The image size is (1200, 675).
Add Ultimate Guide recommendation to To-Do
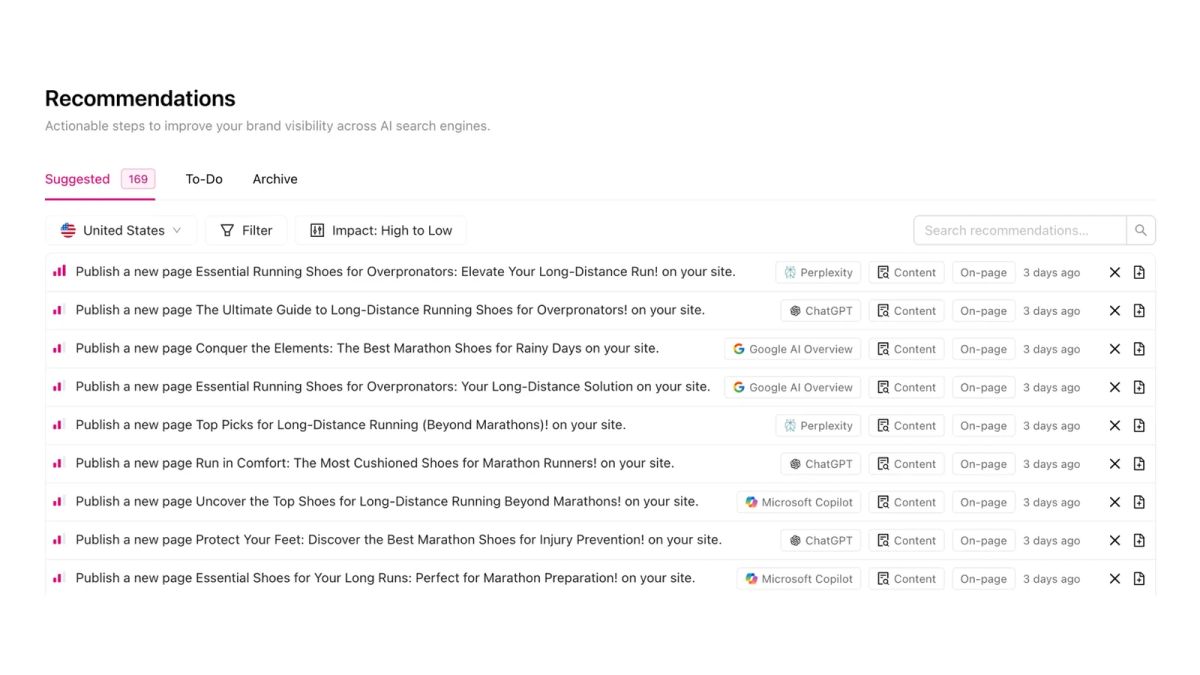pos(1139,311)
